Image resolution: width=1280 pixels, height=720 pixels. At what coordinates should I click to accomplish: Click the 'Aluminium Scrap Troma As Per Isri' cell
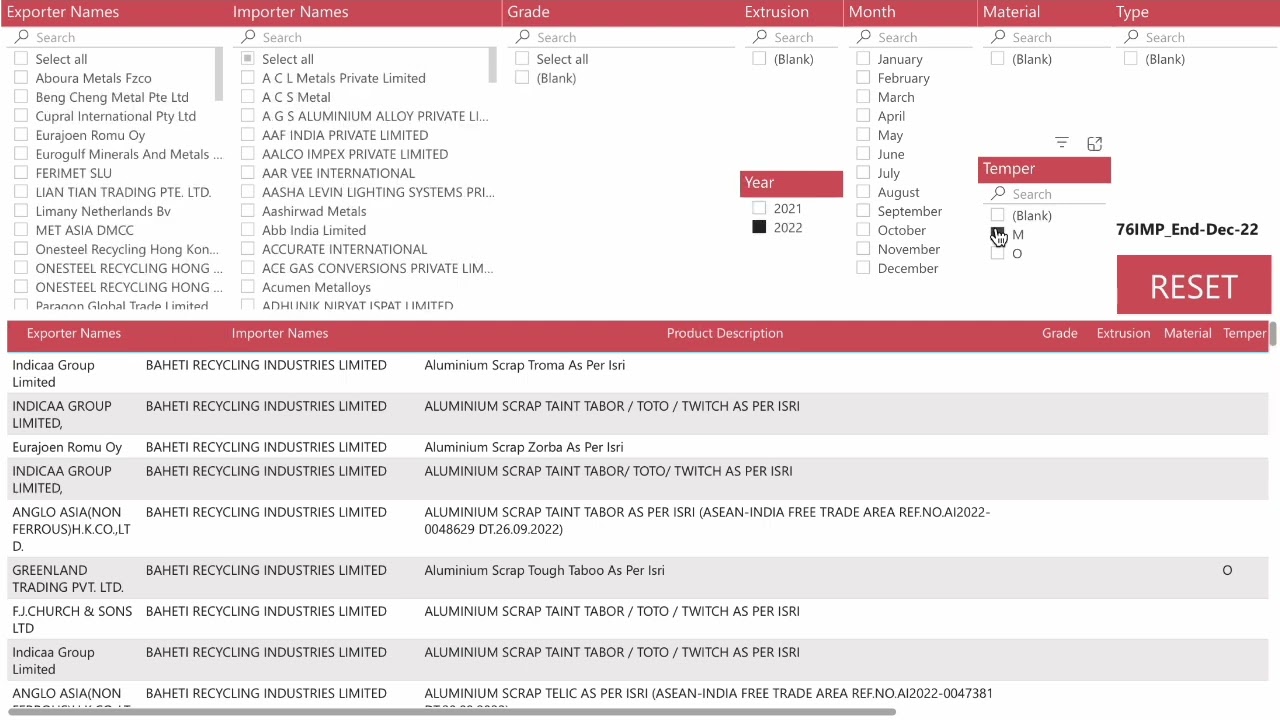(524, 365)
